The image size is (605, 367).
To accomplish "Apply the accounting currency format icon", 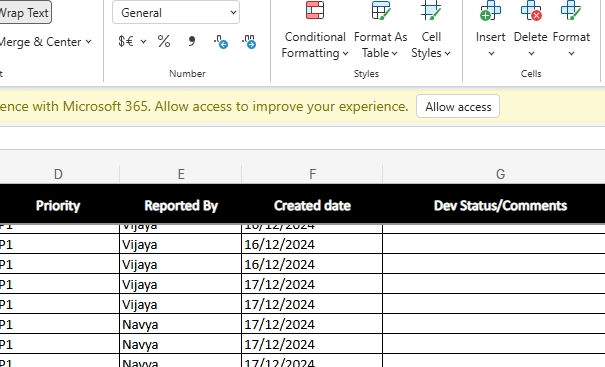I will 126,41.
